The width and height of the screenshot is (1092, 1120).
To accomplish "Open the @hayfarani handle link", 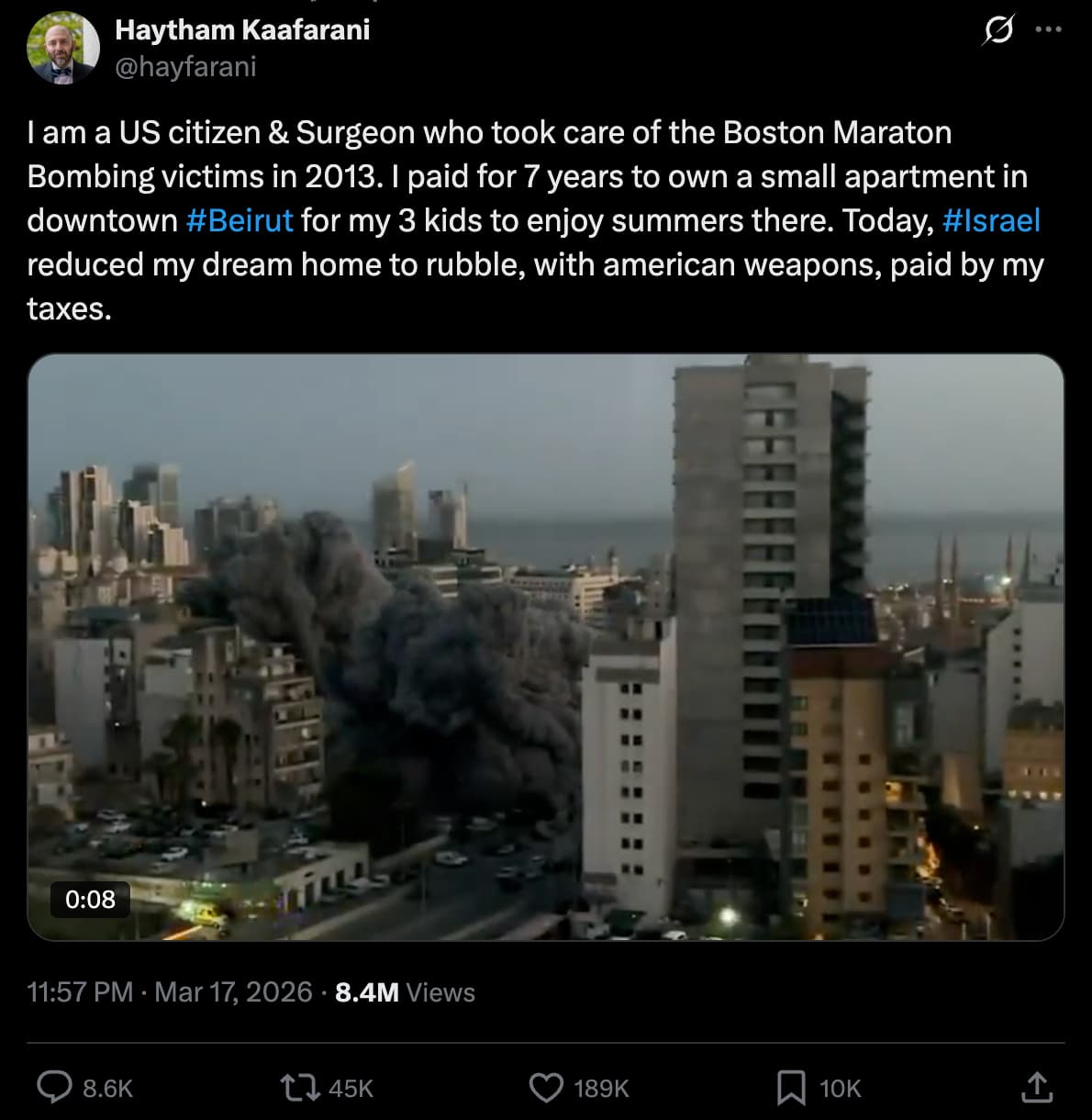I will pyautogui.click(x=185, y=66).
